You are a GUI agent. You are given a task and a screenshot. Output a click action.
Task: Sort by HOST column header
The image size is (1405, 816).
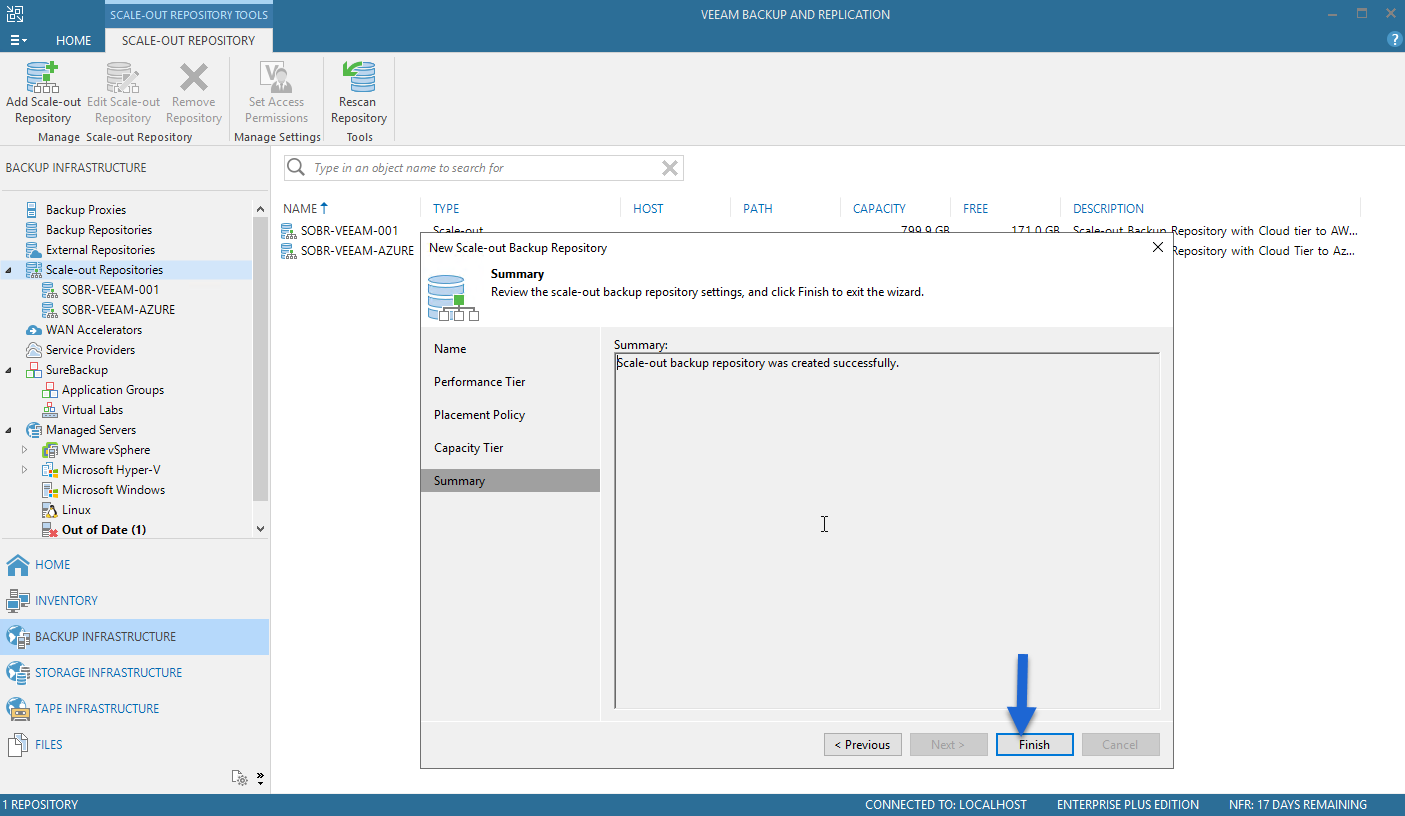648,209
